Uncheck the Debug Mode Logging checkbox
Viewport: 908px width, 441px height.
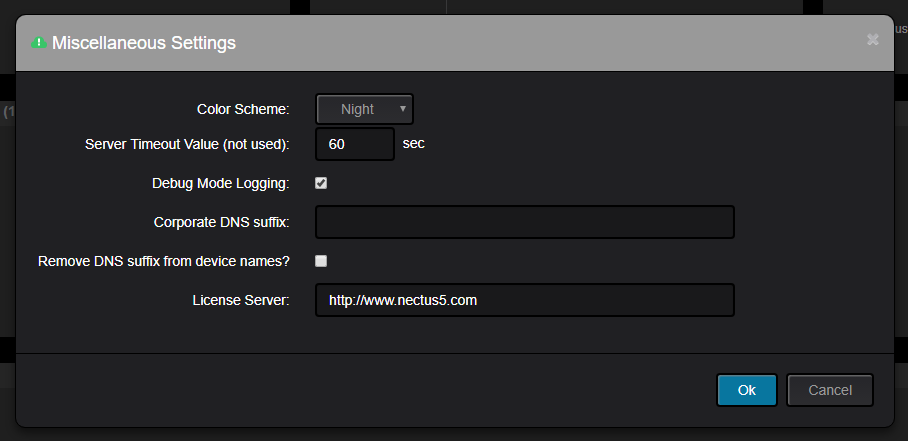click(x=321, y=183)
